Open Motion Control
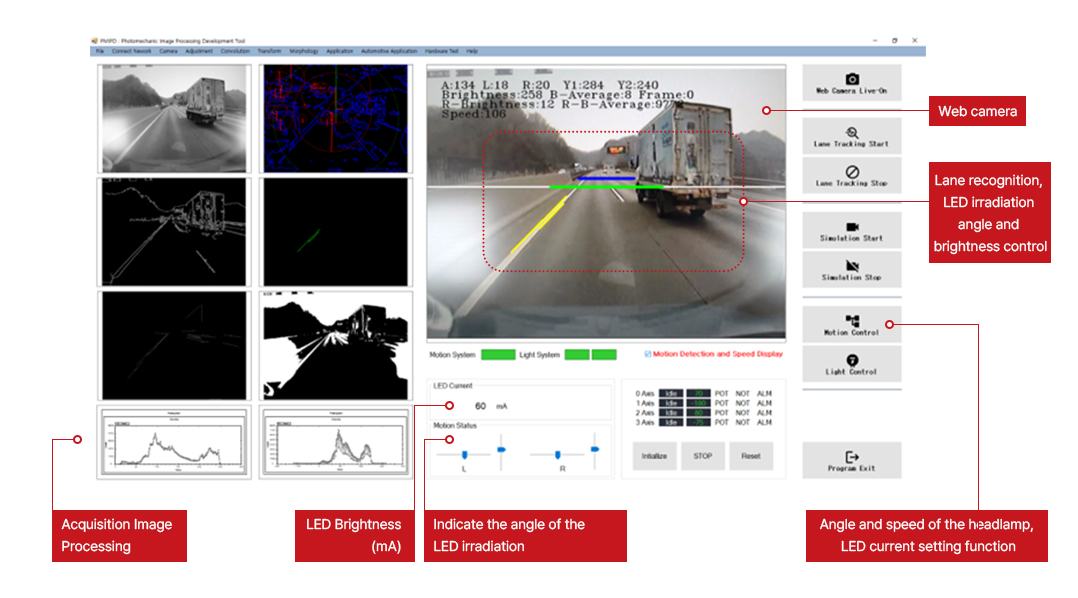This screenshot has width=1078, height=598. (851, 325)
